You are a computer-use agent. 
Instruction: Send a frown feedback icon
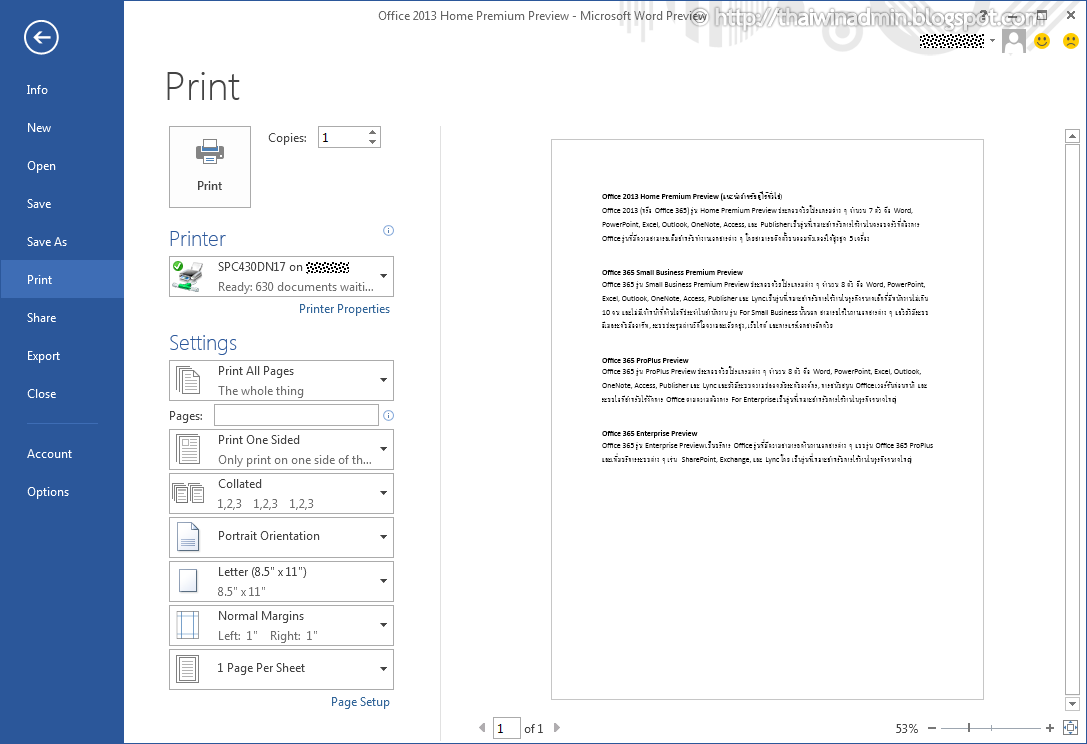pyautogui.click(x=1070, y=42)
